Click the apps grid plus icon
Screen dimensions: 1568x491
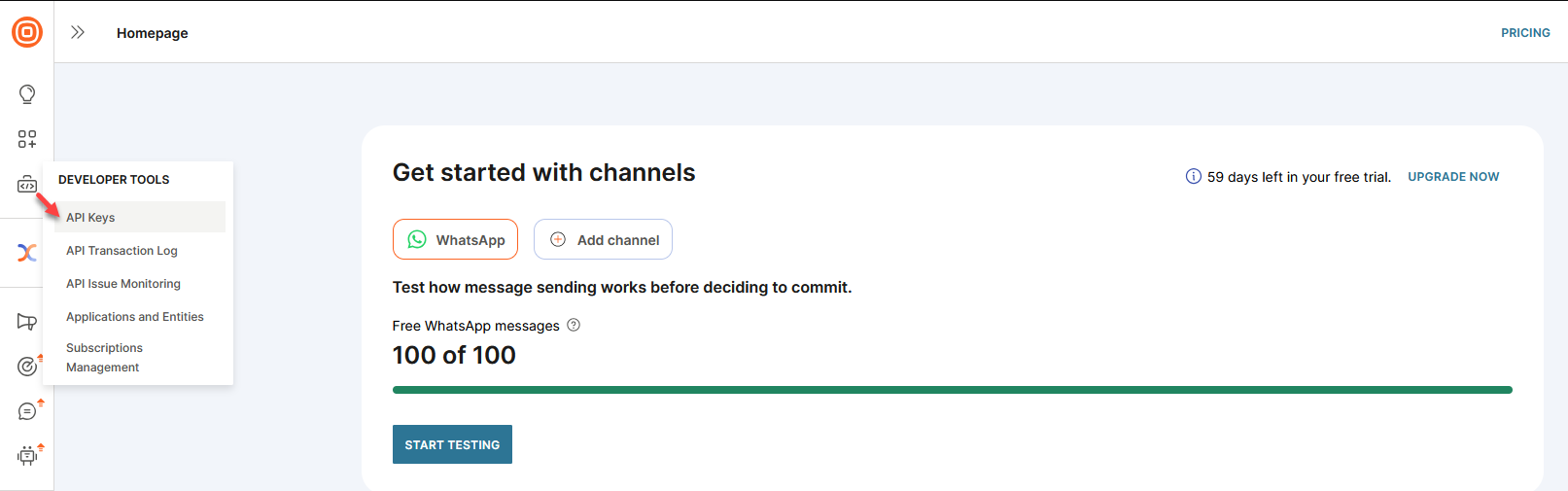point(27,139)
